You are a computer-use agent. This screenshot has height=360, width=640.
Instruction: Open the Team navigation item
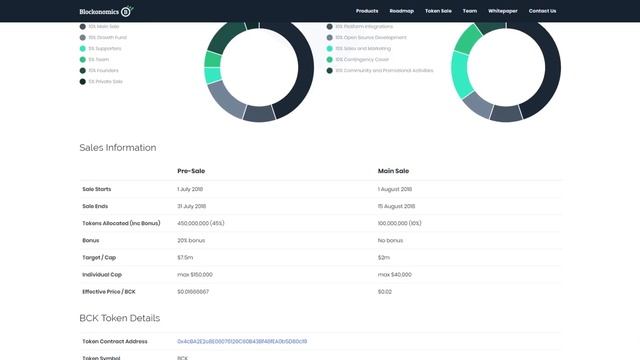coord(470,11)
